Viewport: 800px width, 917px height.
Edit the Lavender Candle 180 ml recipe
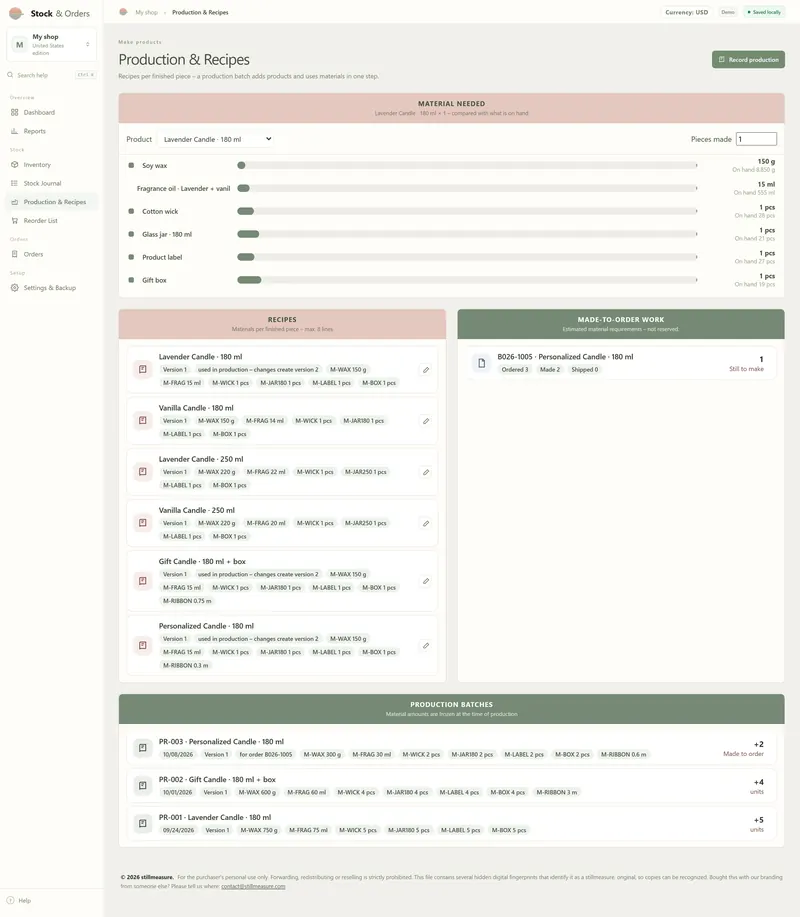[x=426, y=370]
